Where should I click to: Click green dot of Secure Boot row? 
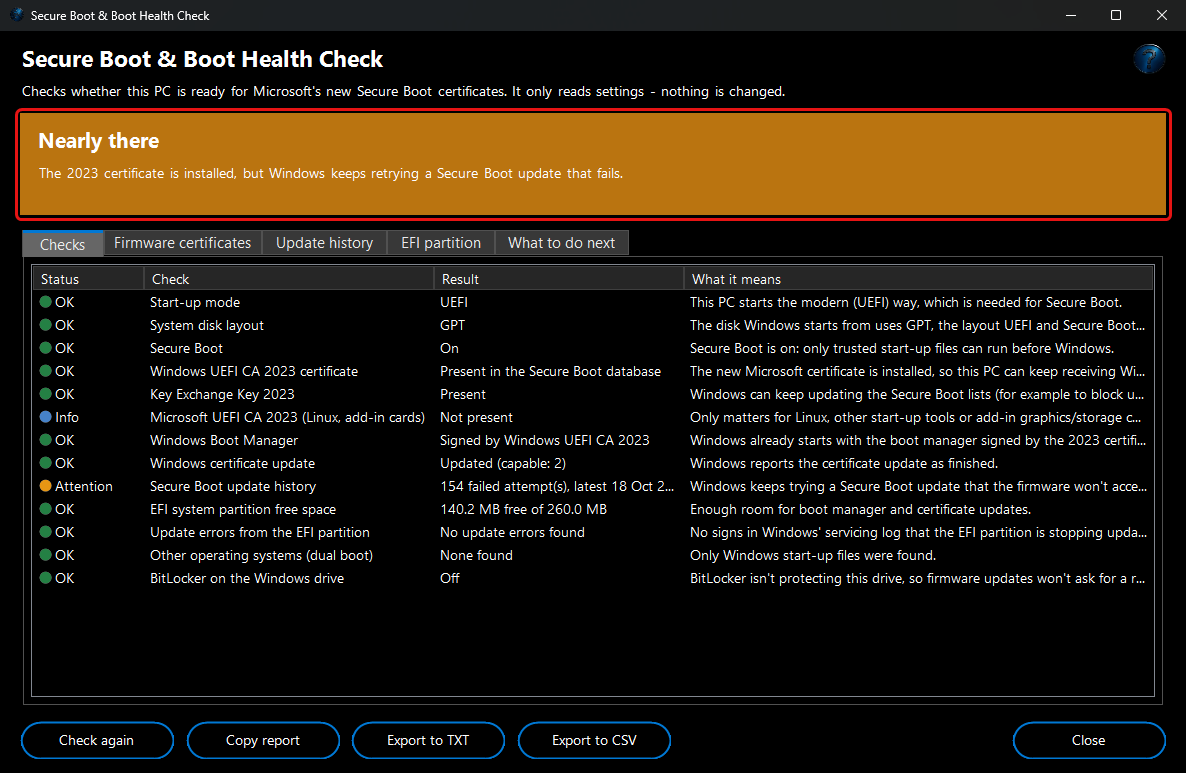coord(45,348)
